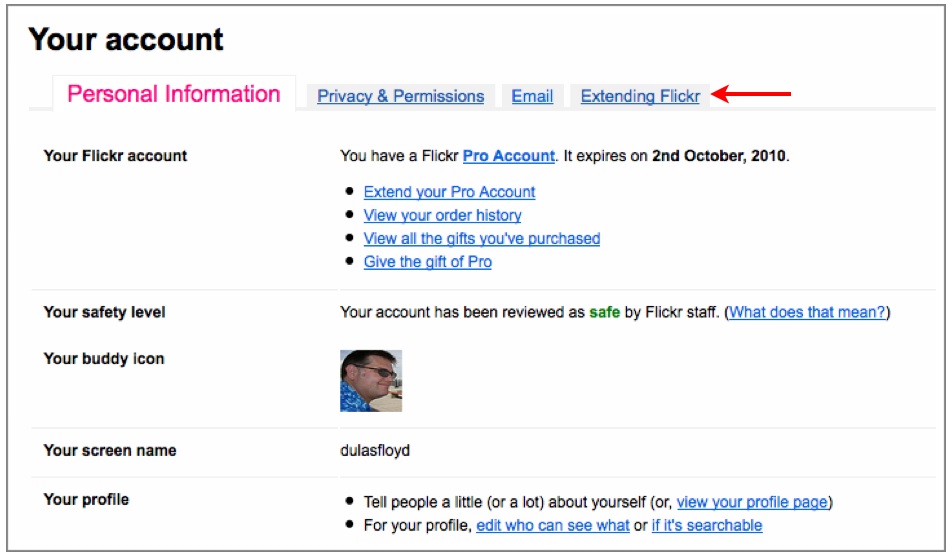The image size is (950, 556).
Task: Click the Your safety level label
Action: point(104,312)
